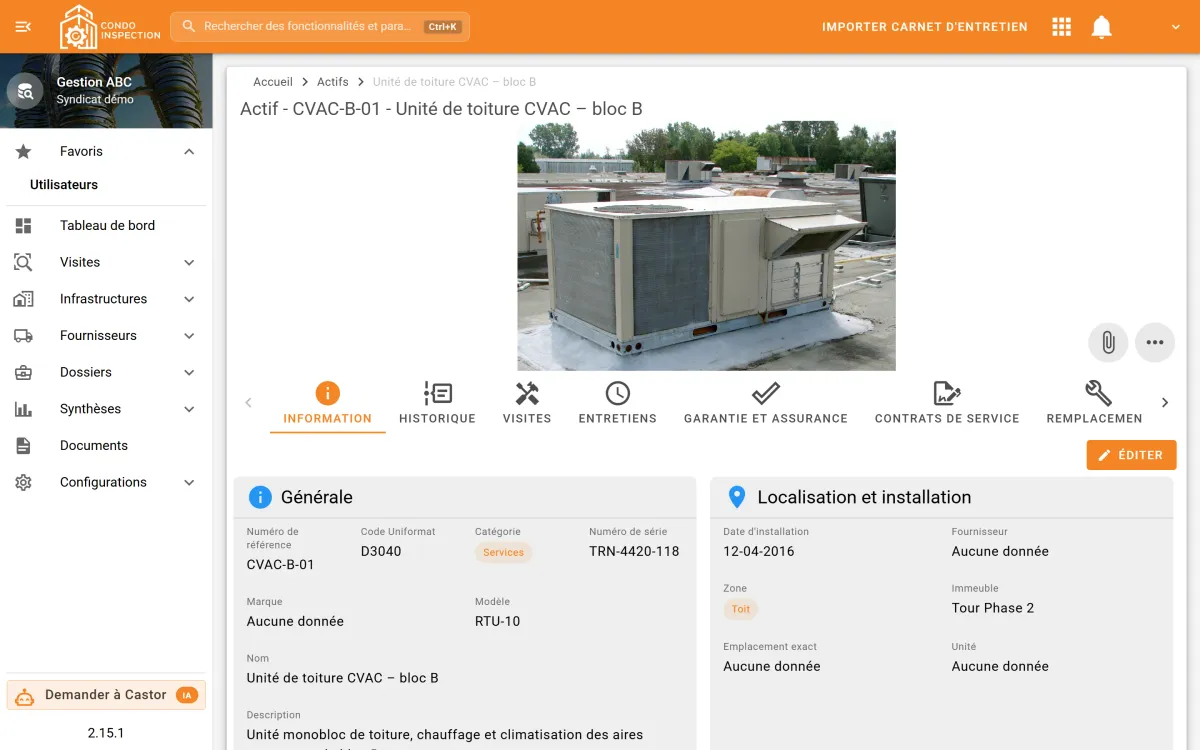The image size is (1200, 750).
Task: Open the rooftop CVAC unit photo
Action: pyautogui.click(x=706, y=246)
